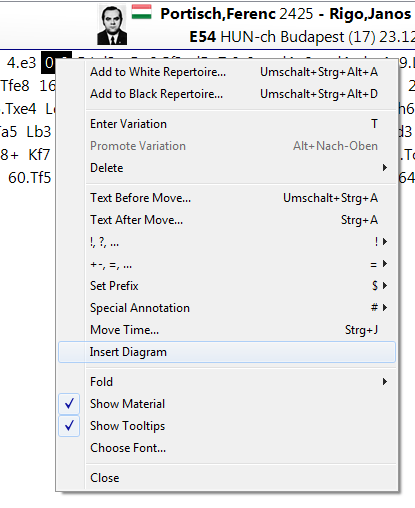Open Text After Move dialog
Screen dimensions: 415x508
[x=227, y=220]
